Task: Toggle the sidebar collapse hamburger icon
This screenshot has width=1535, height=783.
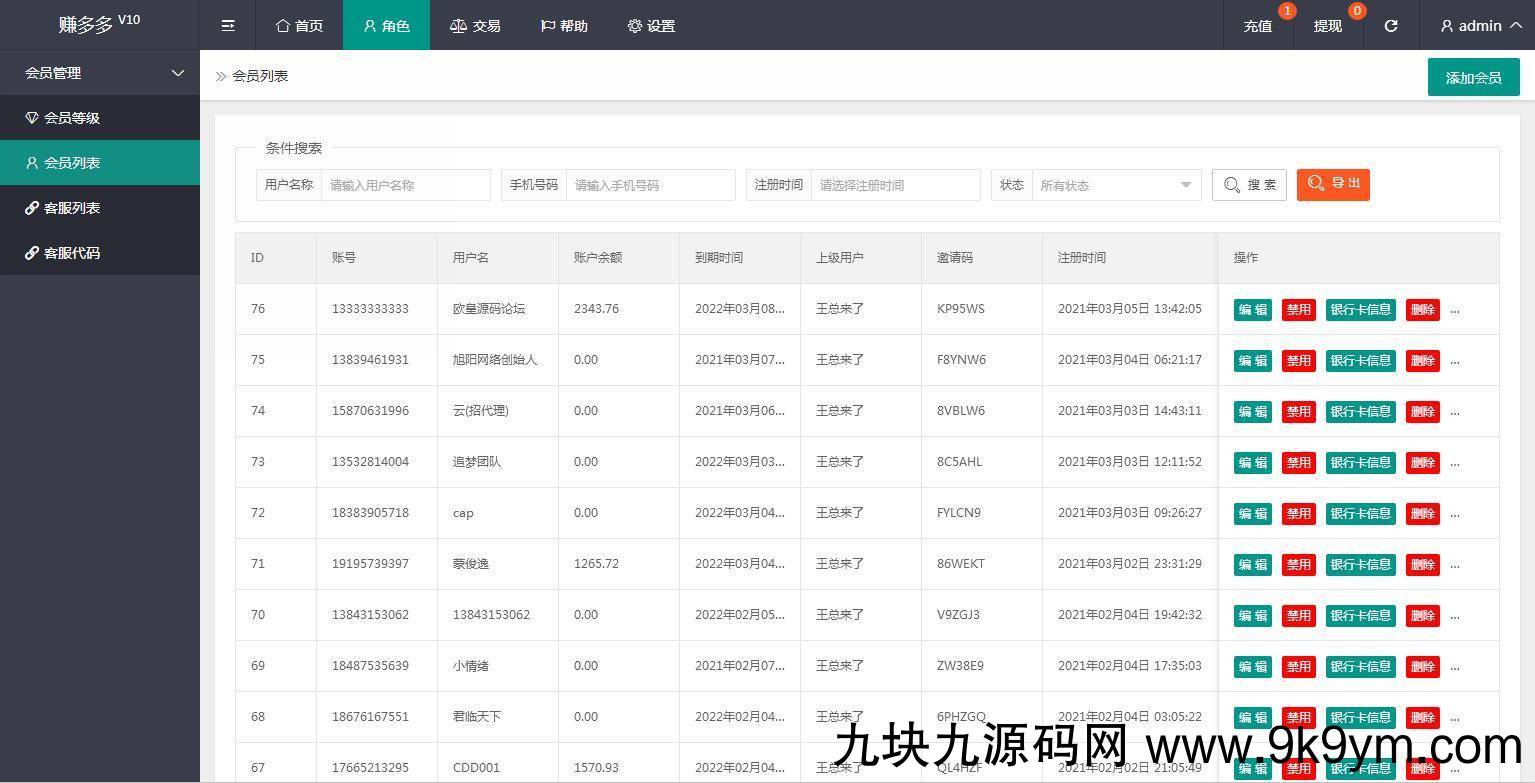Action: click(x=228, y=26)
